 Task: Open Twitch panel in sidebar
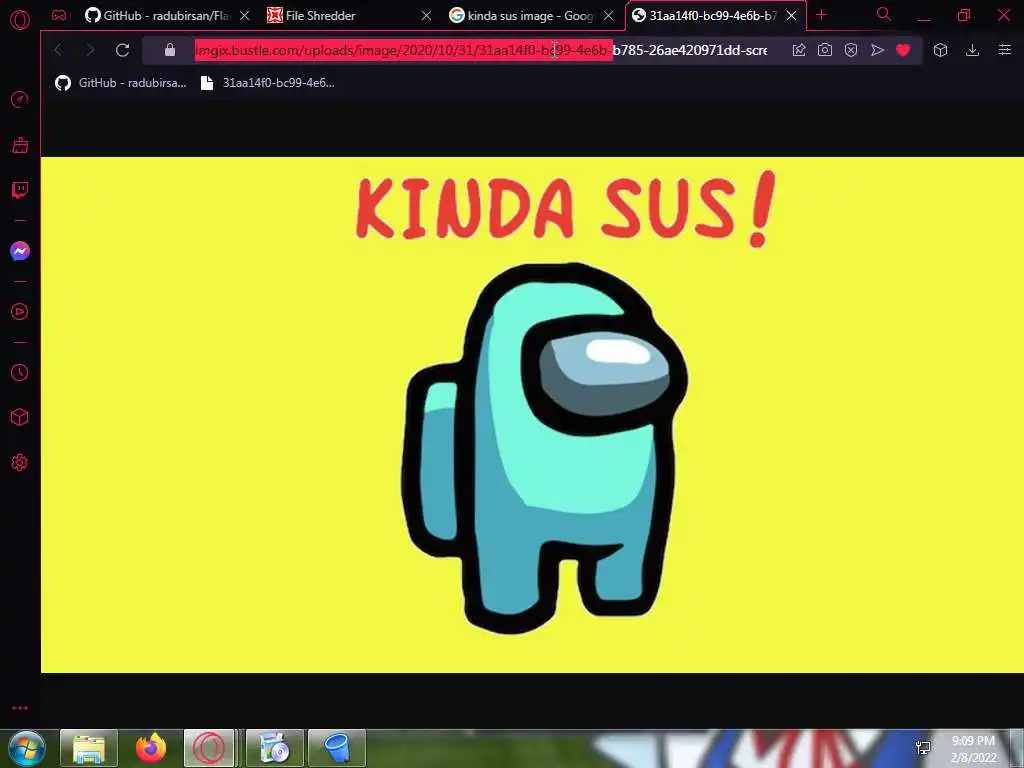[20, 190]
